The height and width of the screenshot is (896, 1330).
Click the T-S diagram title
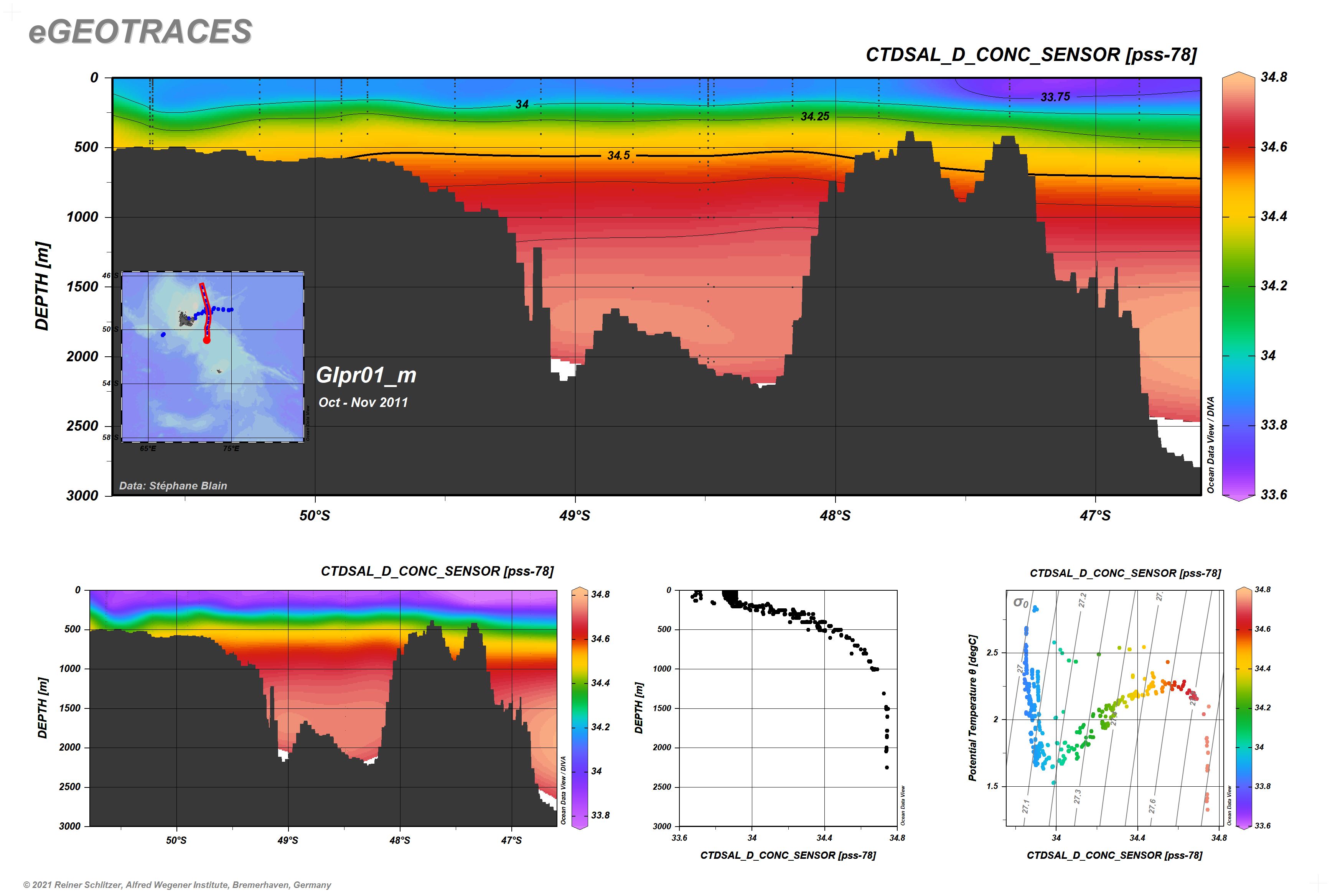tap(1126, 573)
